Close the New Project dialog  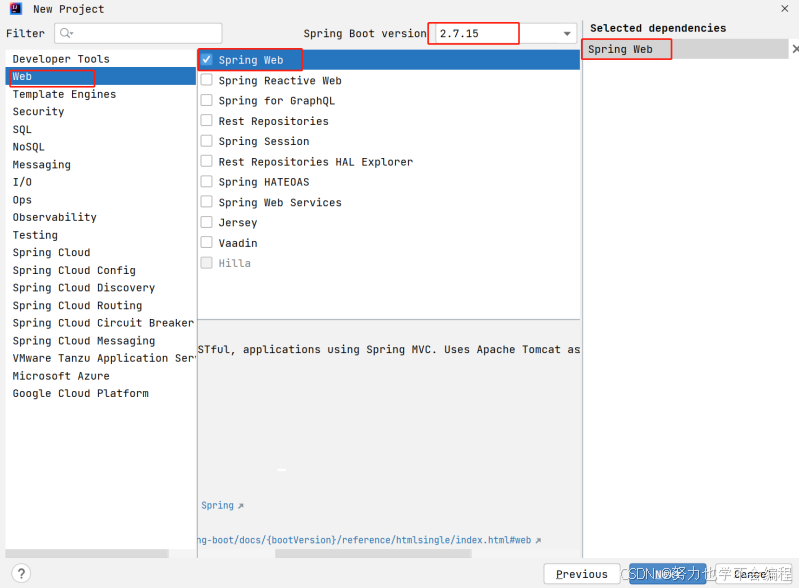tap(785, 8)
